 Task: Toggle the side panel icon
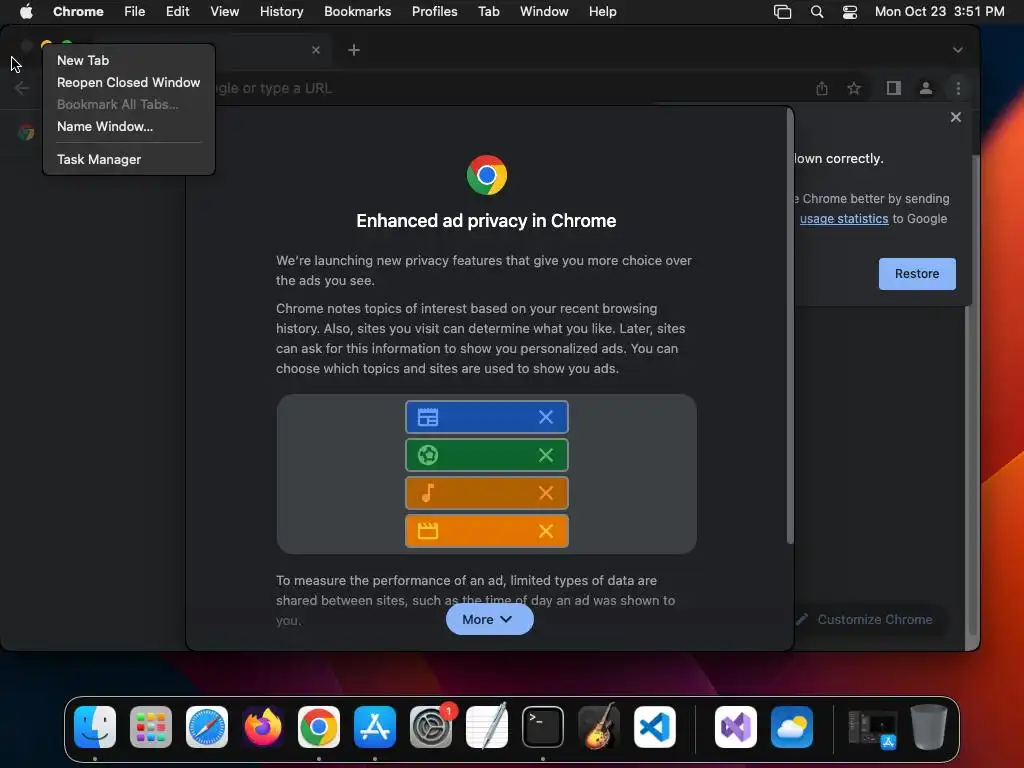893,88
